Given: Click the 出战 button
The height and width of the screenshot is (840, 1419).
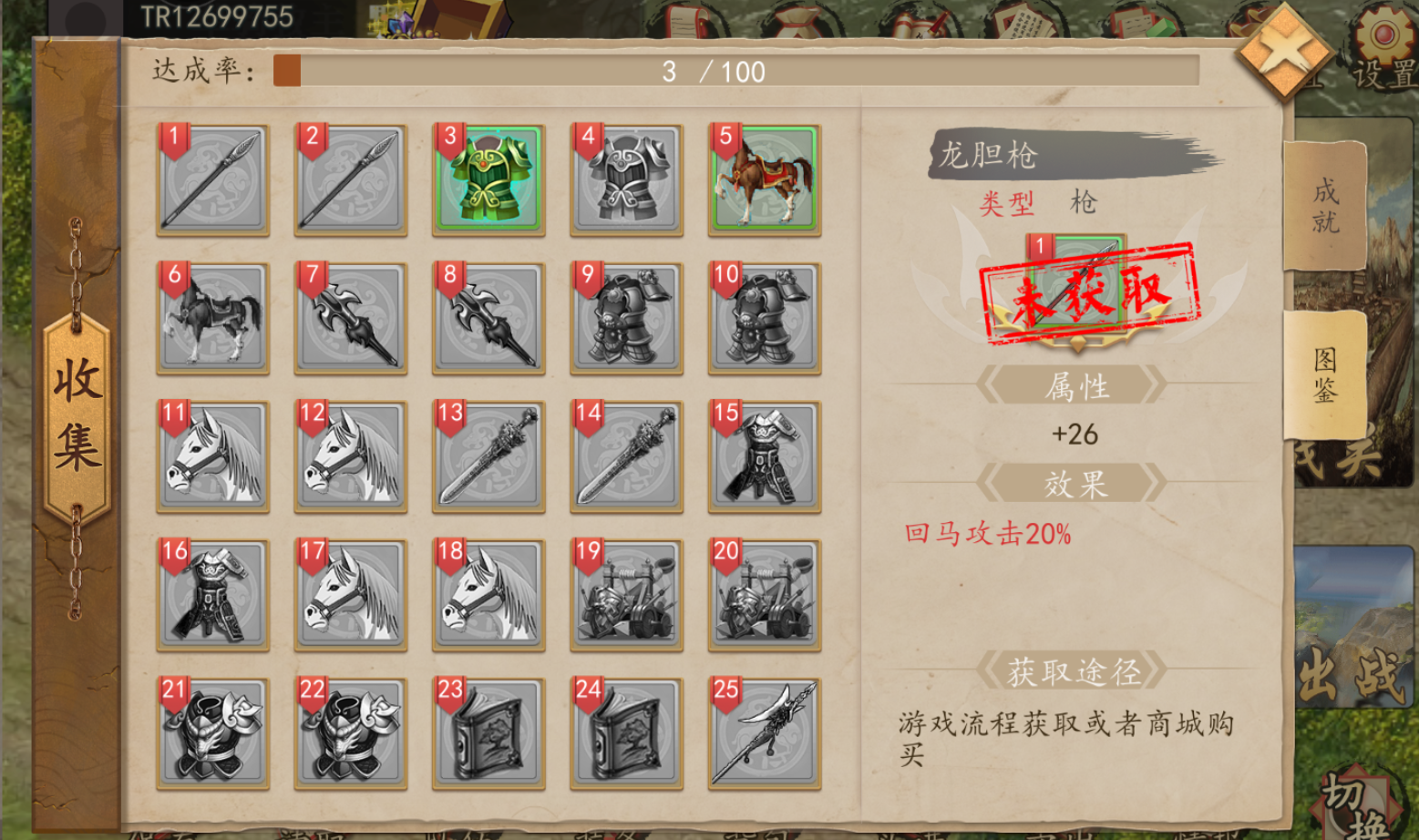Looking at the screenshot, I should (x=1353, y=676).
